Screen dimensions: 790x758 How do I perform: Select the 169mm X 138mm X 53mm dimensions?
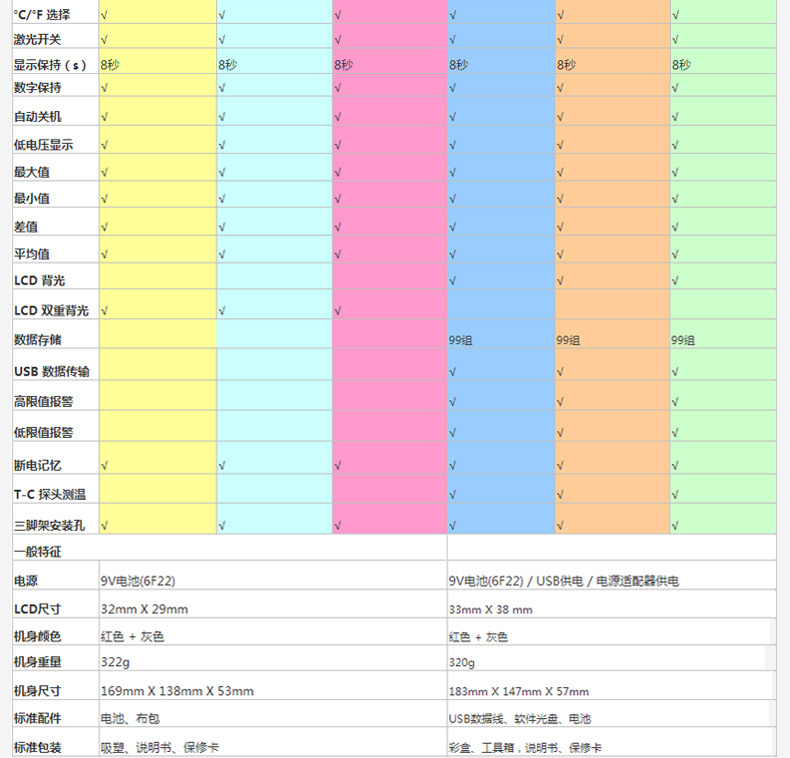coord(177,691)
